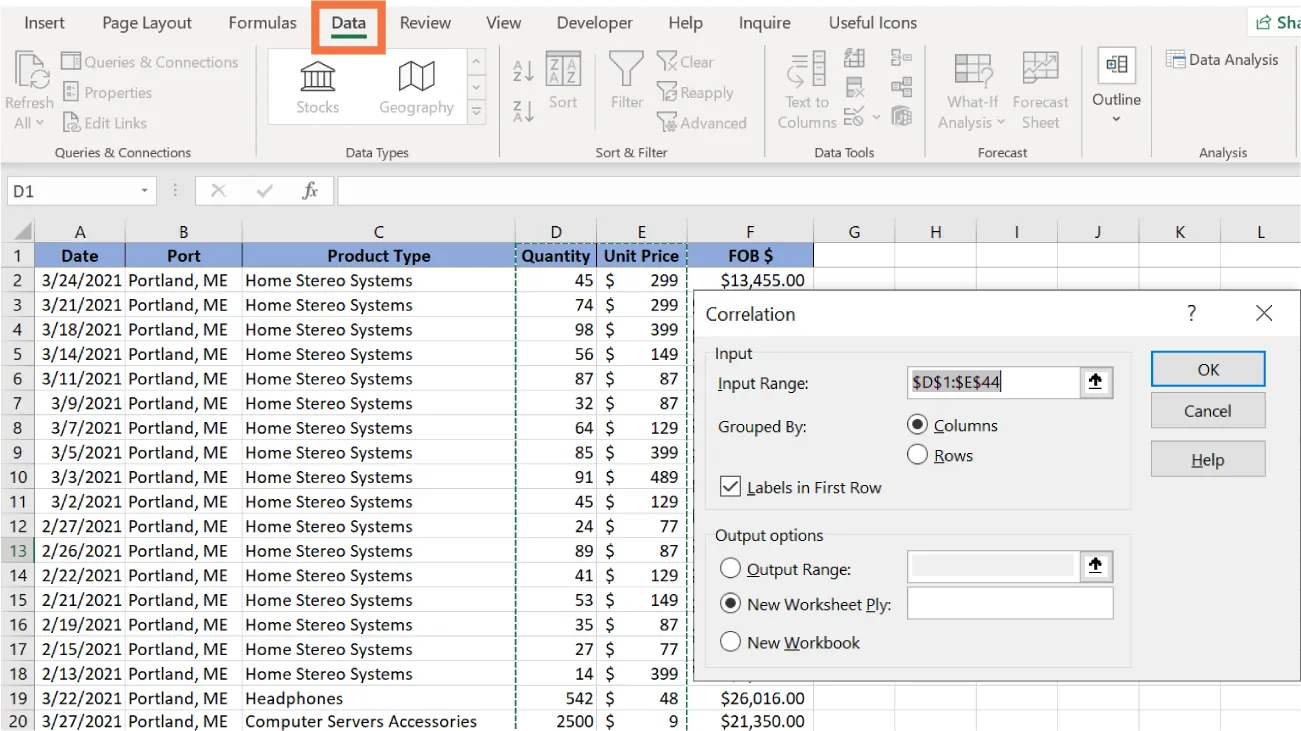Select the Stocks data type
The image size is (1301, 731).
click(x=317, y=85)
